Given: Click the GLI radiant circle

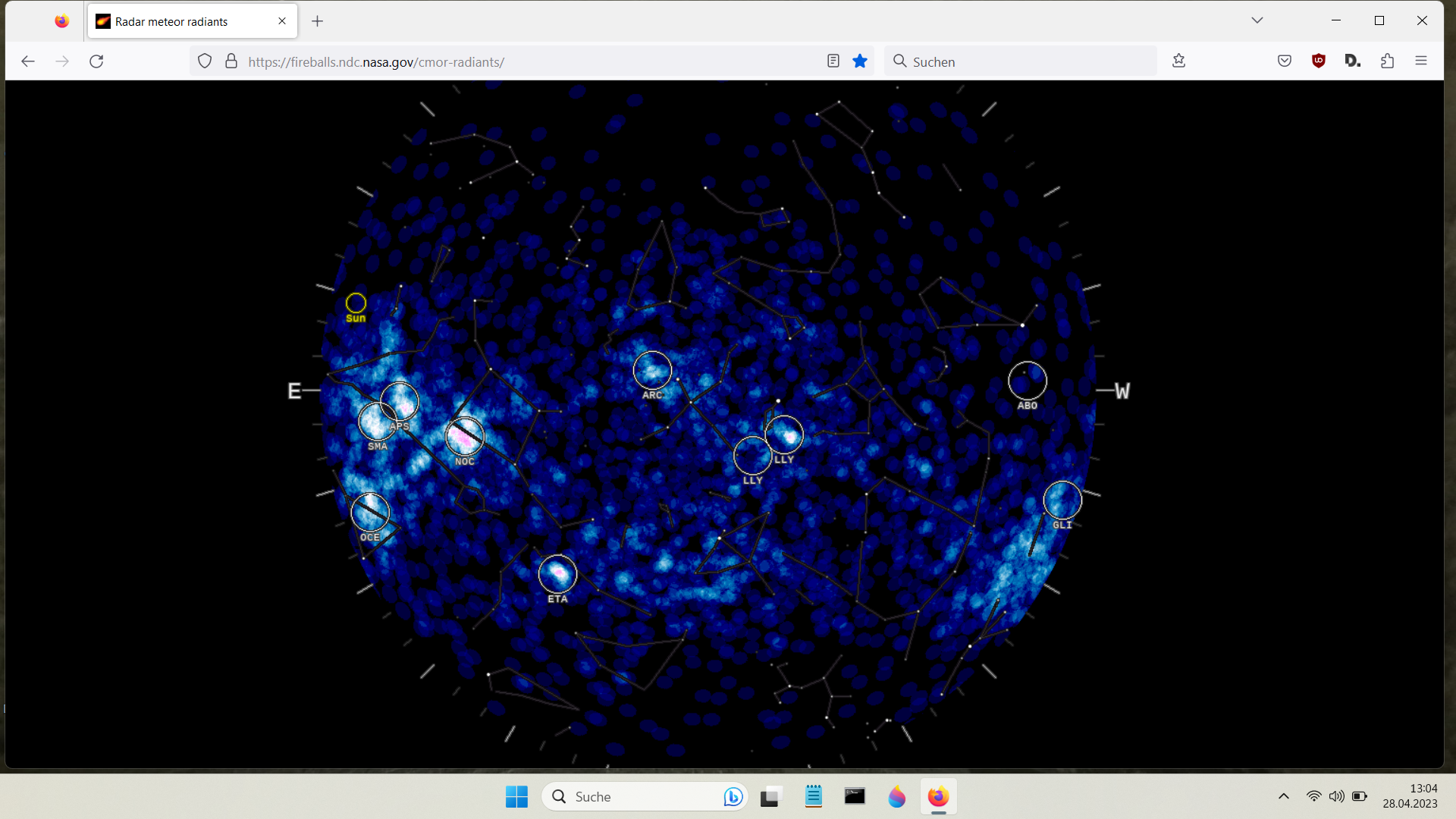Looking at the screenshot, I should (x=1062, y=500).
